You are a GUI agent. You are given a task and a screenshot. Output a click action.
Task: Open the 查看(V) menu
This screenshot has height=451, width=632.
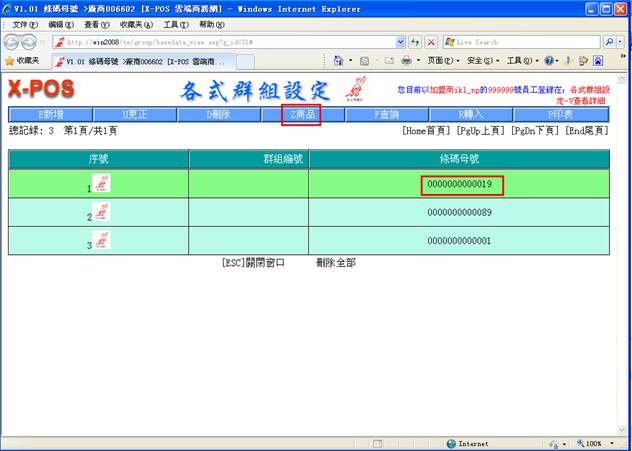pos(97,24)
